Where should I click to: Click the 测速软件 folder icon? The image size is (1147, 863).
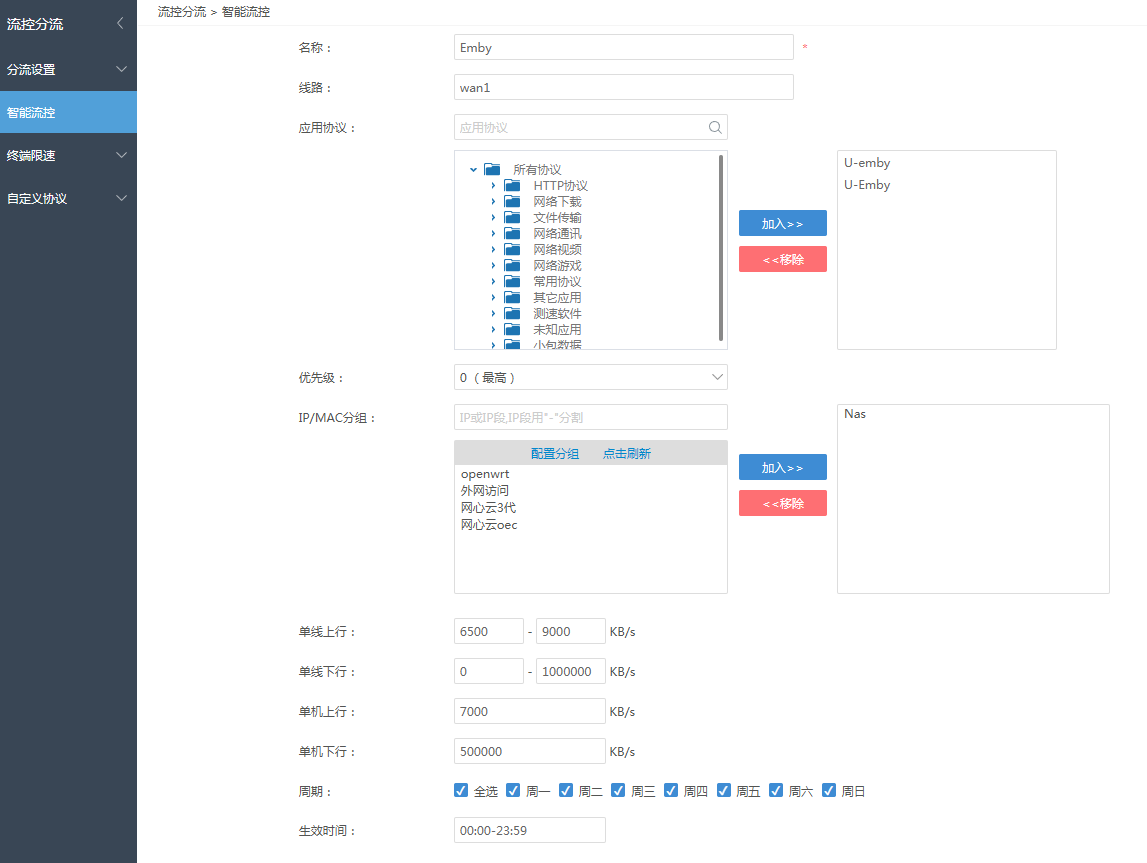tap(512, 314)
